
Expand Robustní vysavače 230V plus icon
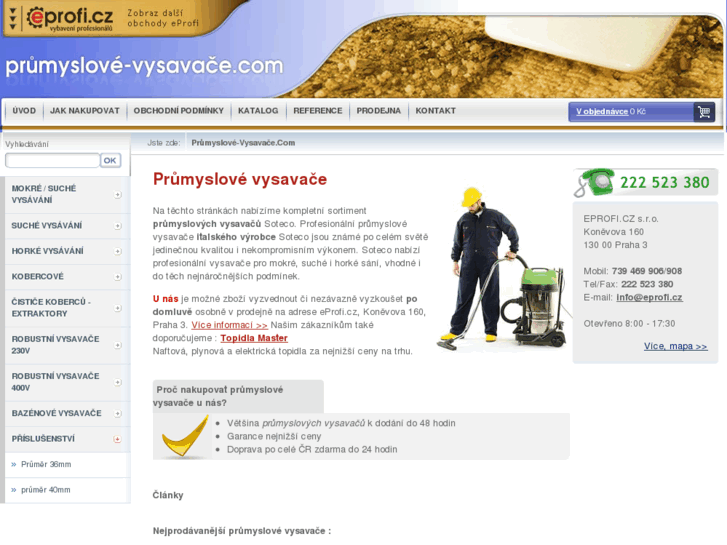118,345
